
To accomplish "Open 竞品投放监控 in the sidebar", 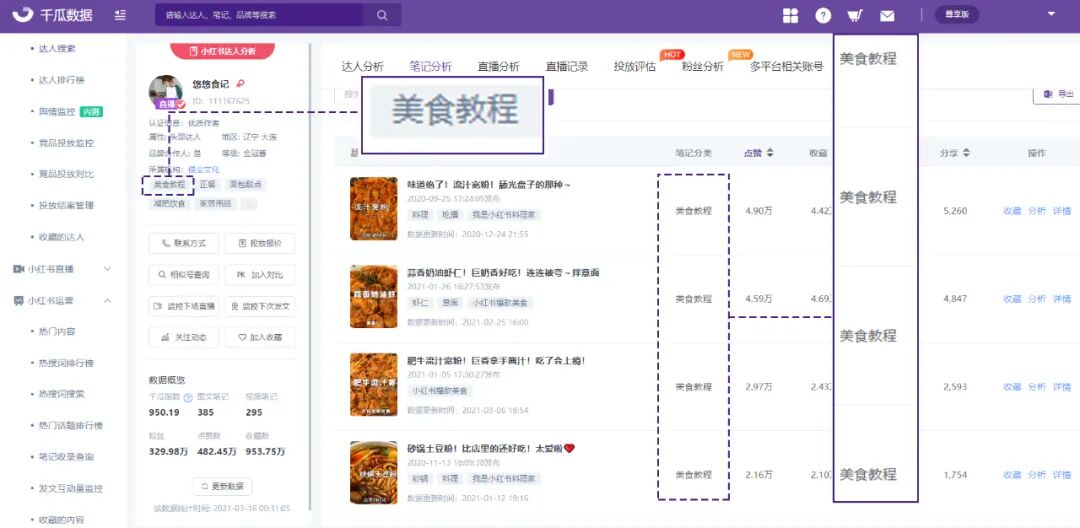I will click(66, 142).
